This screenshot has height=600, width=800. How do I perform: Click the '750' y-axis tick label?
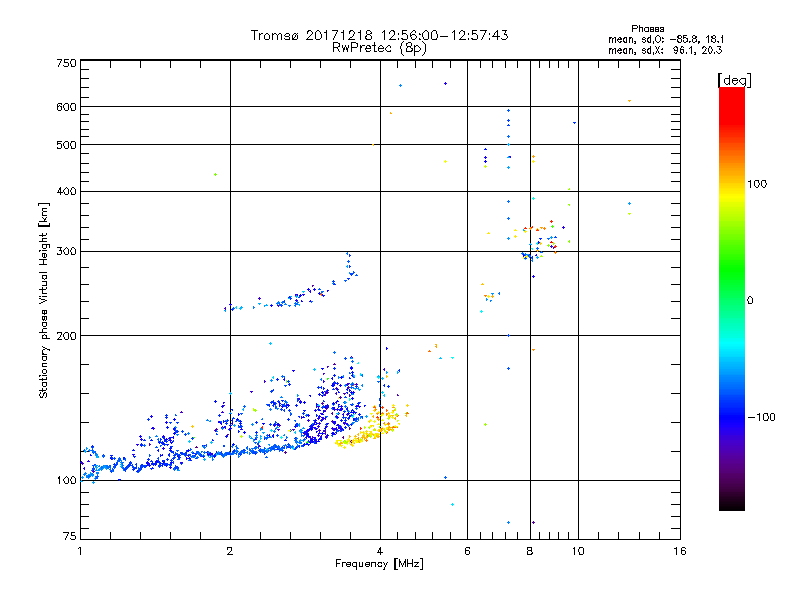67,63
